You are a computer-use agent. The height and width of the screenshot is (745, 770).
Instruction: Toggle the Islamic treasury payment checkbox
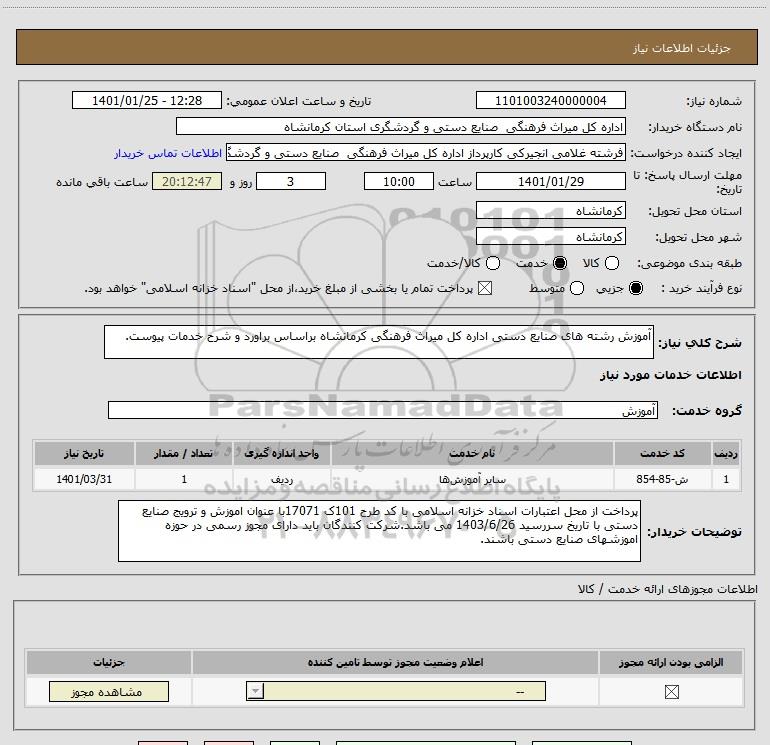pyautogui.click(x=485, y=288)
